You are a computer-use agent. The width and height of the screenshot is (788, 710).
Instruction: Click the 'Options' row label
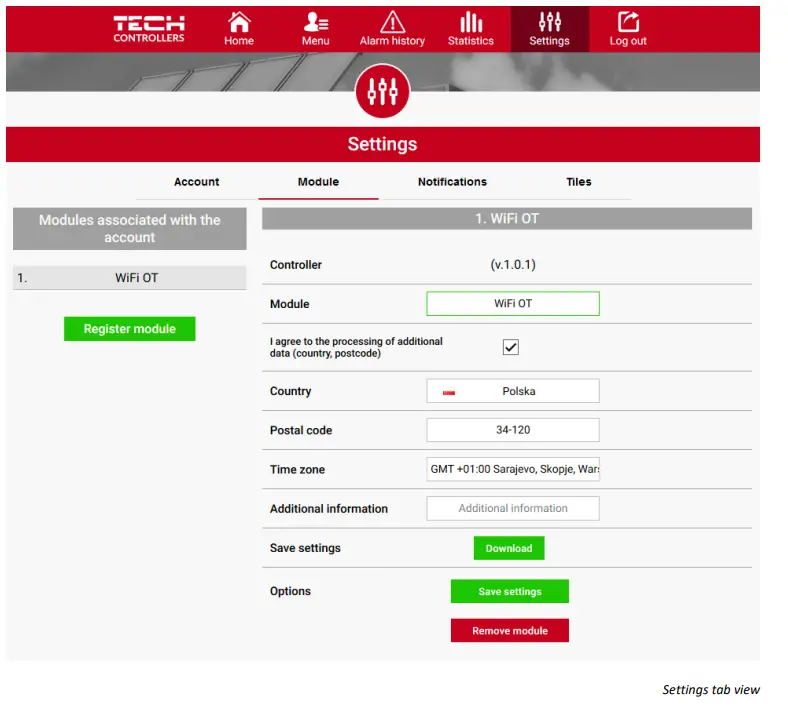tap(290, 591)
